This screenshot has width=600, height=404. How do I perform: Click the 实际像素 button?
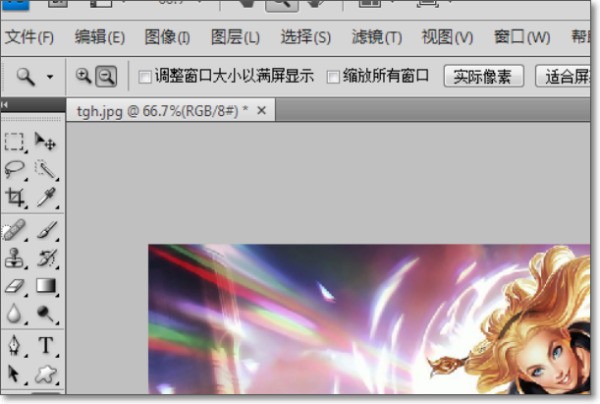(483, 76)
